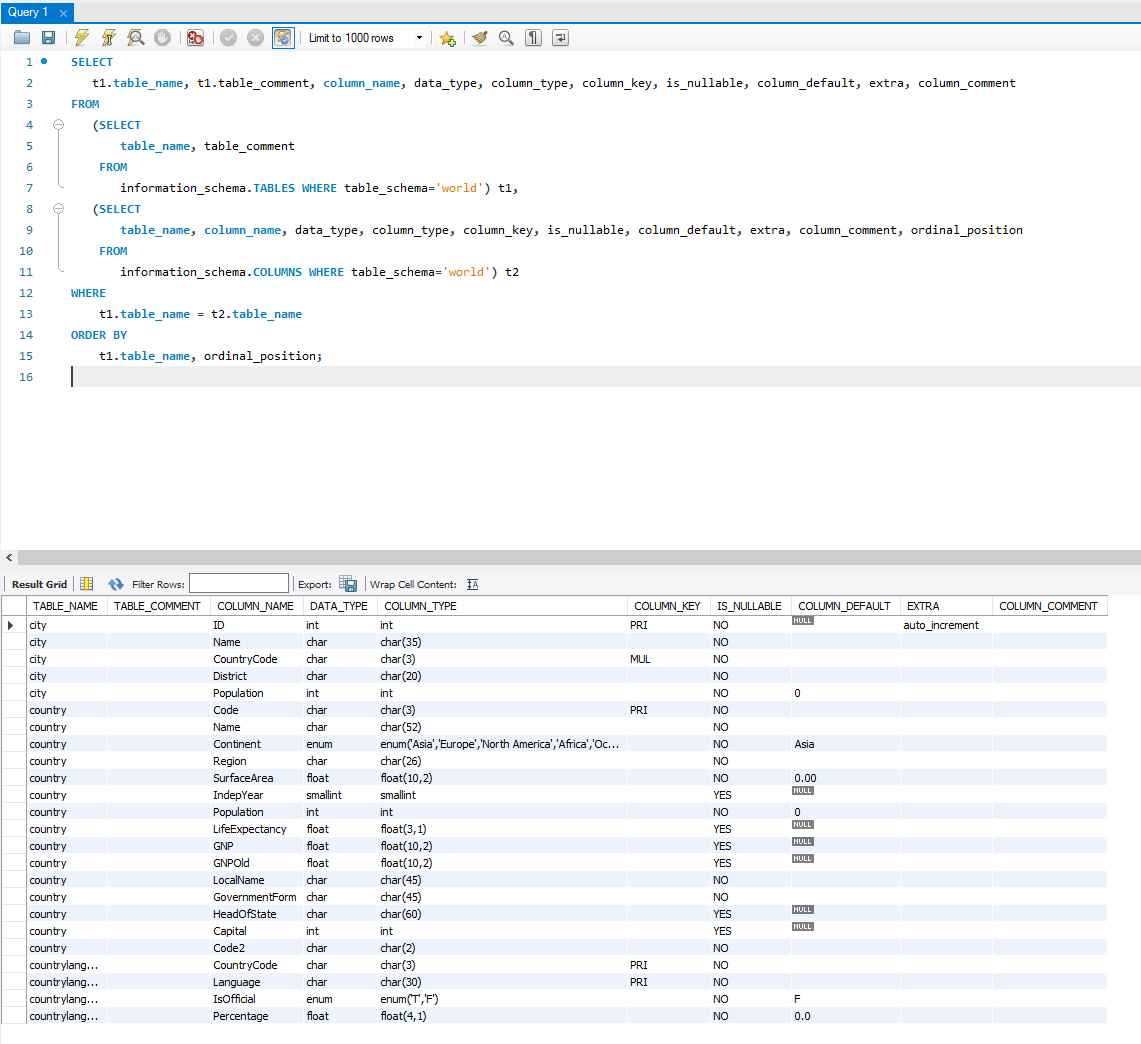The height and width of the screenshot is (1044, 1141).
Task: Select the smallint data type cell
Action: pos(339,795)
